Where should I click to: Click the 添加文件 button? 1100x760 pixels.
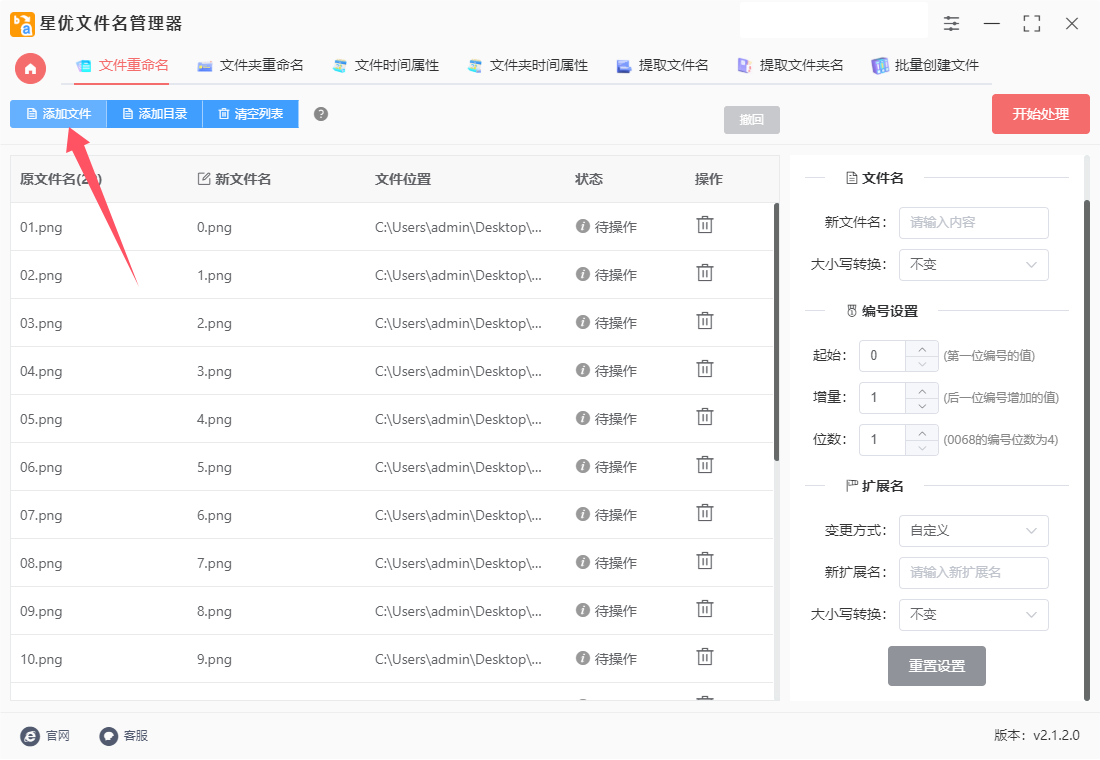58,114
